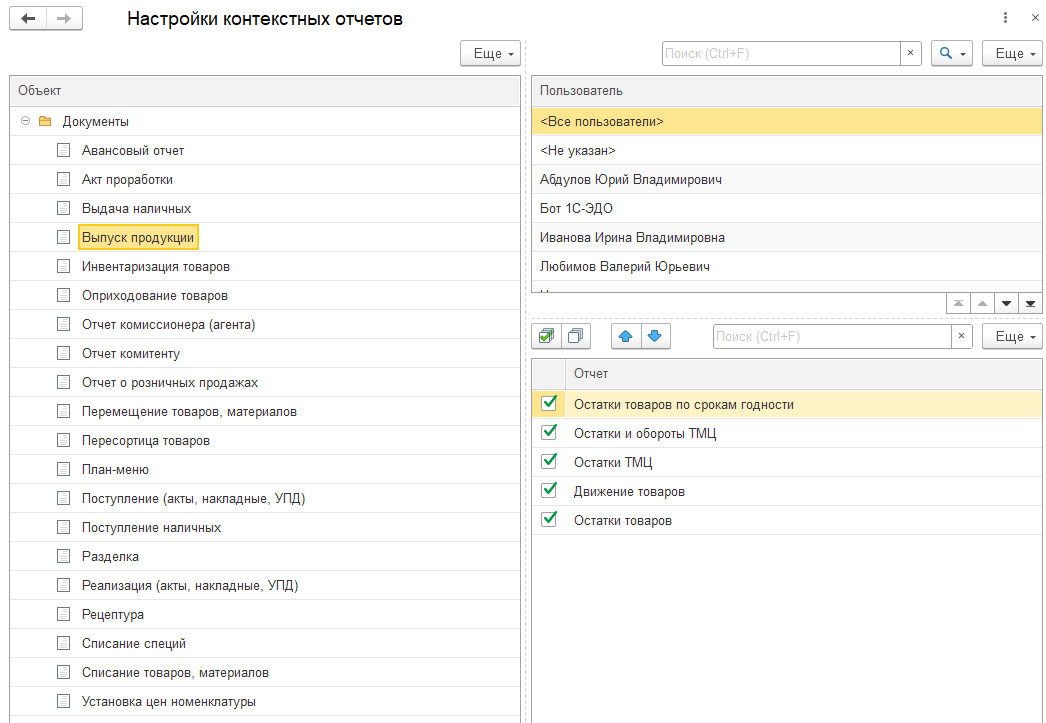Disable the 'Движение товаров' report checkbox
The width and height of the screenshot is (1046, 723).
click(x=548, y=491)
